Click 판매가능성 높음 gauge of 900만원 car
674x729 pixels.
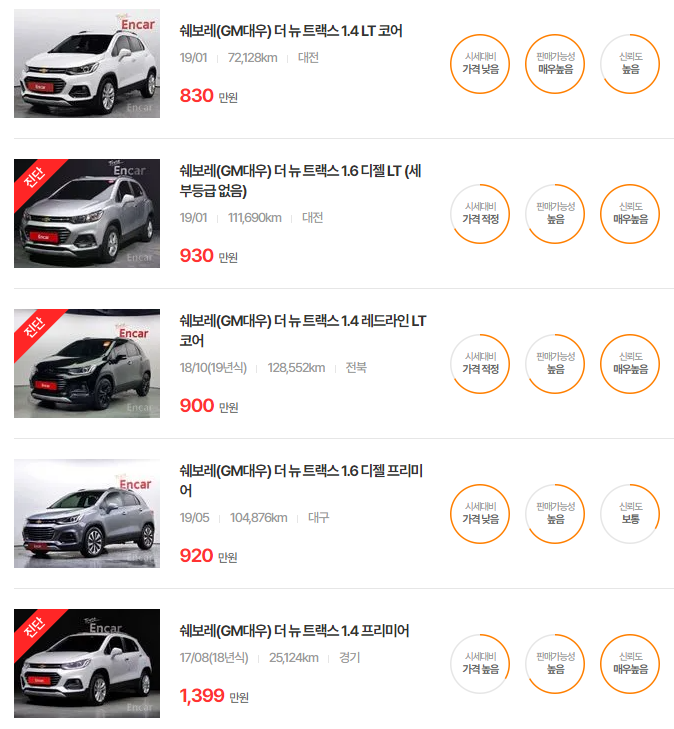coord(555,364)
